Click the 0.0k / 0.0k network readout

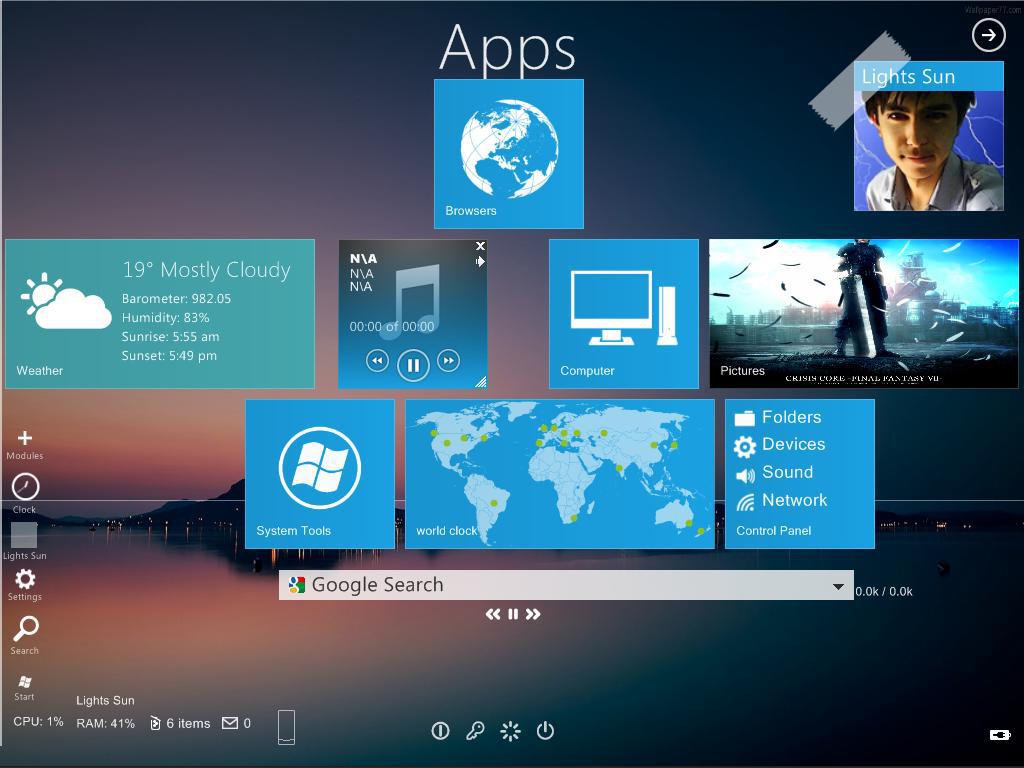coord(884,592)
